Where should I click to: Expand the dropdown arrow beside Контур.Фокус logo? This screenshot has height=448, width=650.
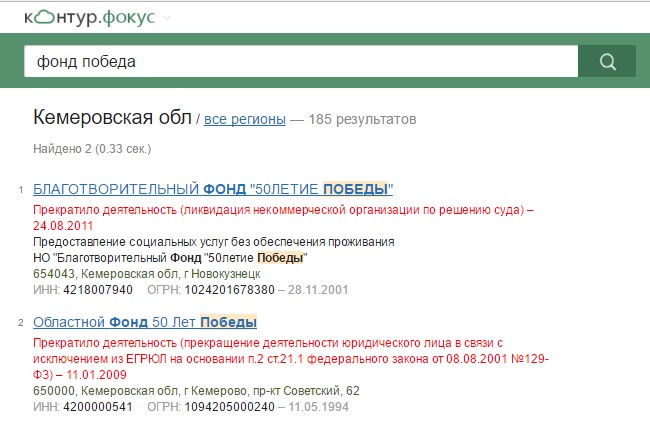coord(166,18)
